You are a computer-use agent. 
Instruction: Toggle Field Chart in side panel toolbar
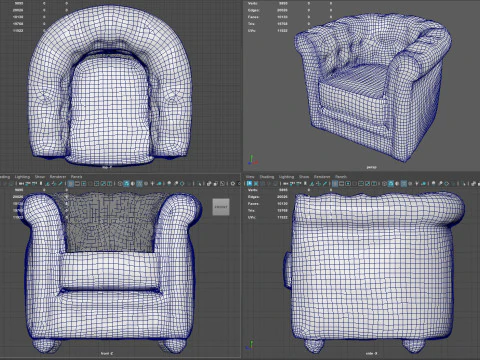[x=361, y=184]
